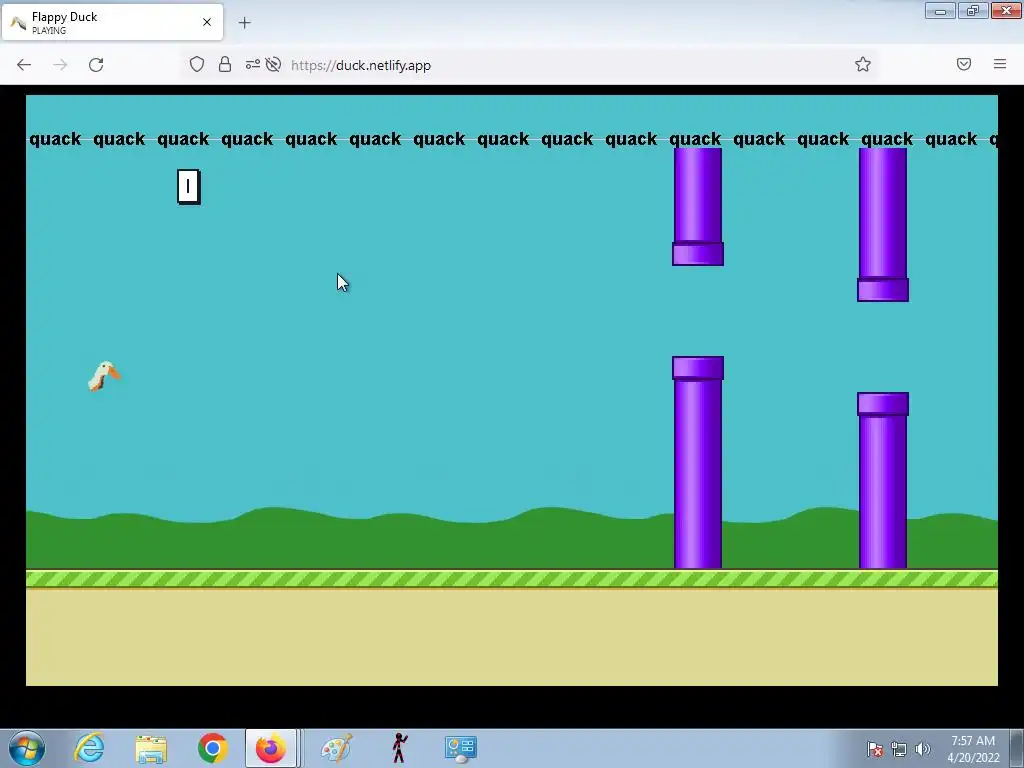The height and width of the screenshot is (768, 1024).
Task: Save page to Pocket
Action: coord(964,64)
